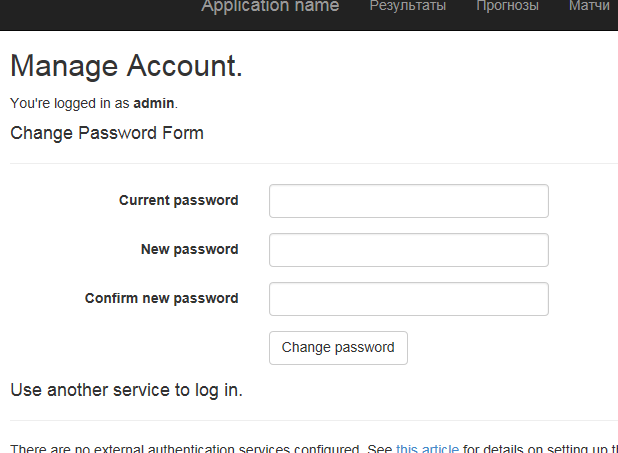618x453 pixels.
Task: Click the bold admin username
Action: click(x=153, y=103)
